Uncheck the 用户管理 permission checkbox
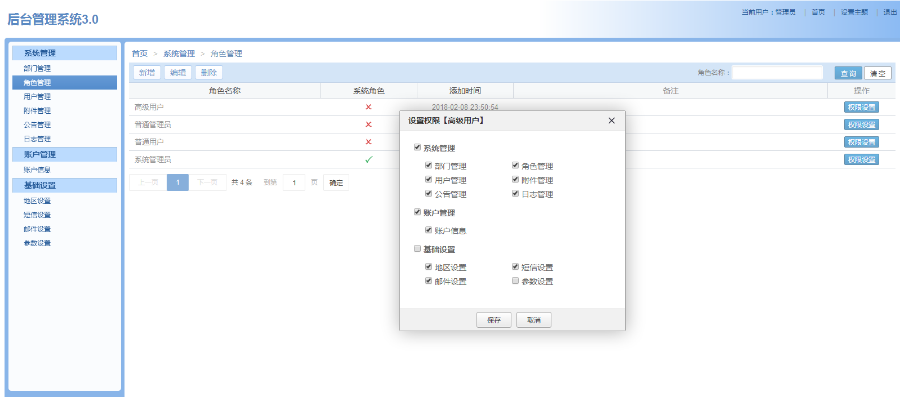Viewport: 900px width, 397px height. click(428, 180)
